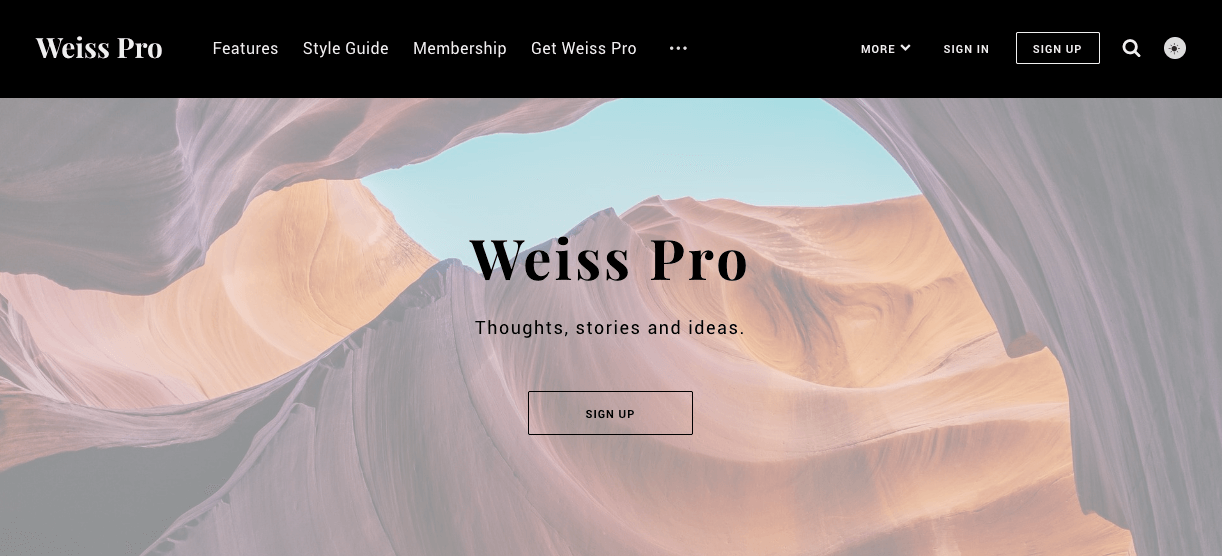Image resolution: width=1222 pixels, height=556 pixels.
Task: Click the SIGN UP button below tagline
Action: [610, 413]
